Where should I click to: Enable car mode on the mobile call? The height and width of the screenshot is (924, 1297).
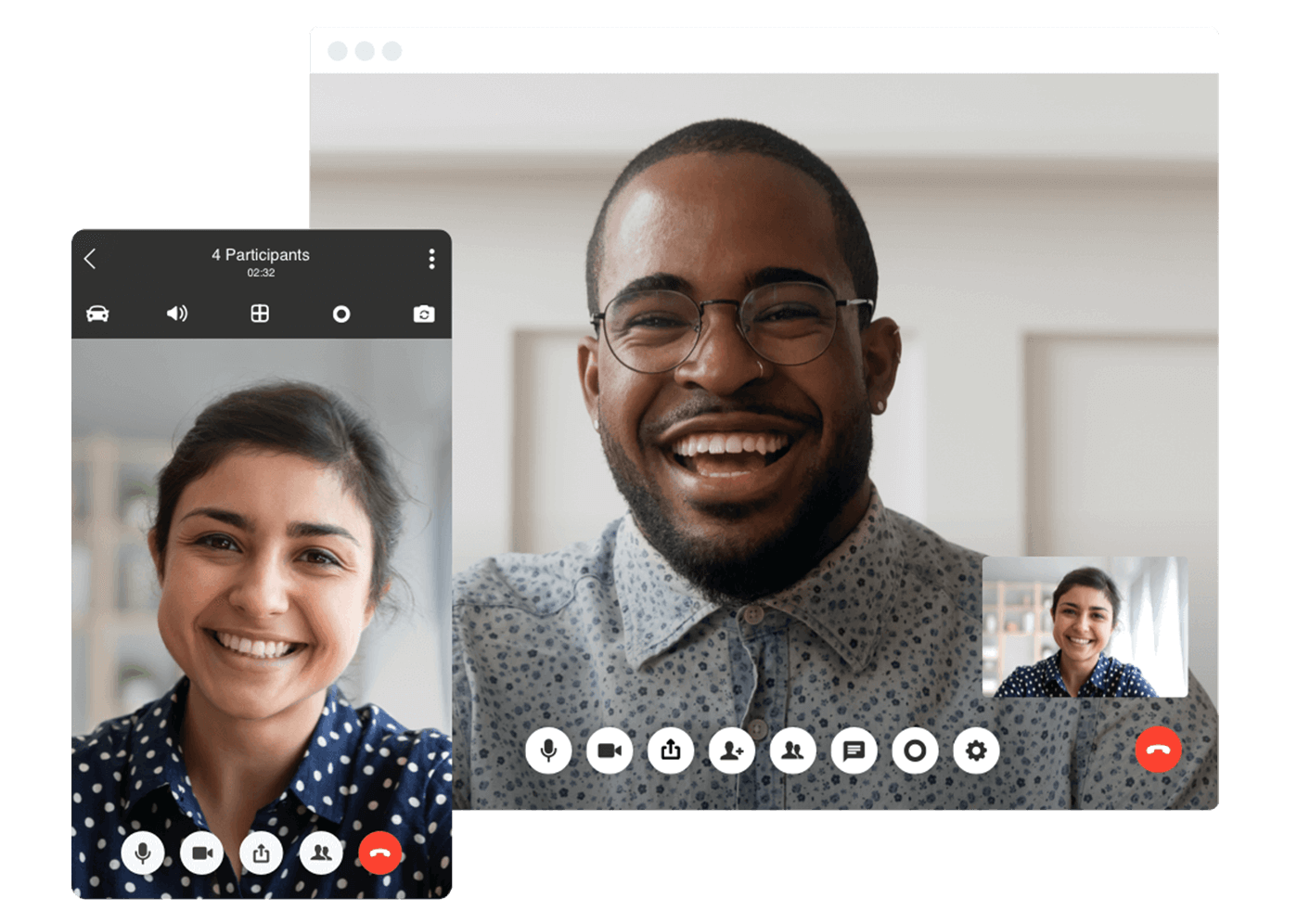pos(97,314)
